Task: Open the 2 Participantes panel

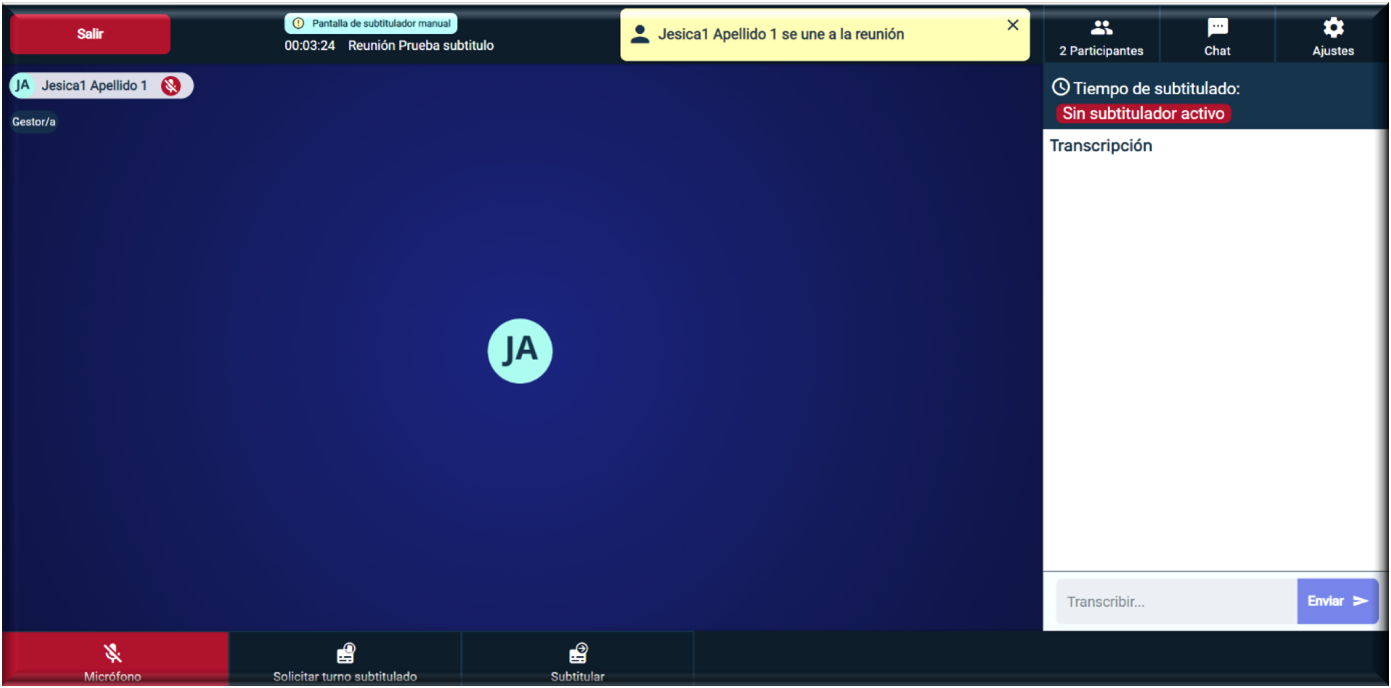Action: pyautogui.click(x=1101, y=36)
